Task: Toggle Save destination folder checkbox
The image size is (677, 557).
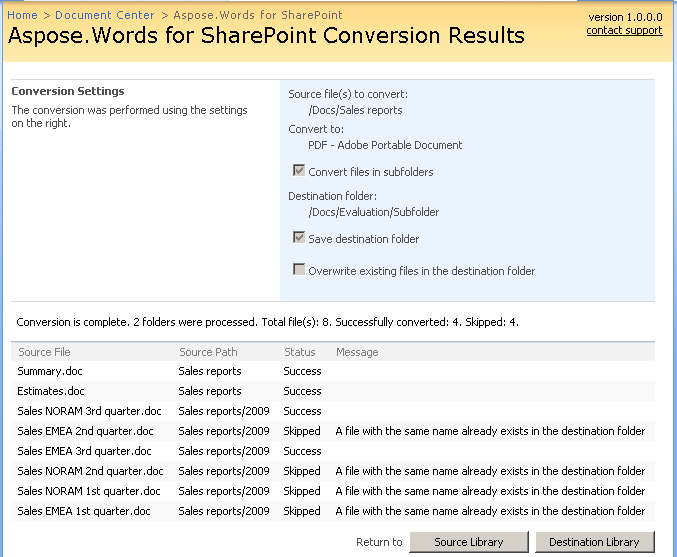Action: click(299, 237)
